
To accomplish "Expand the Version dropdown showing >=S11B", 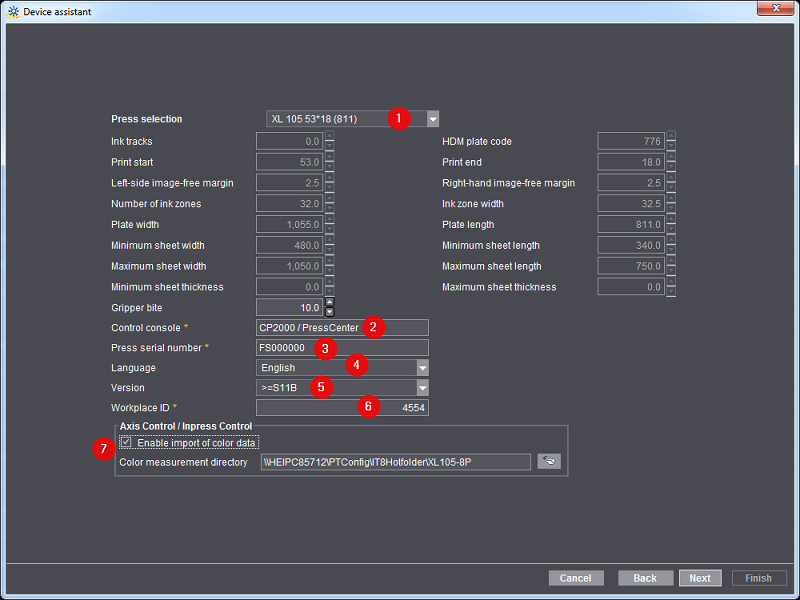I will tap(422, 387).
